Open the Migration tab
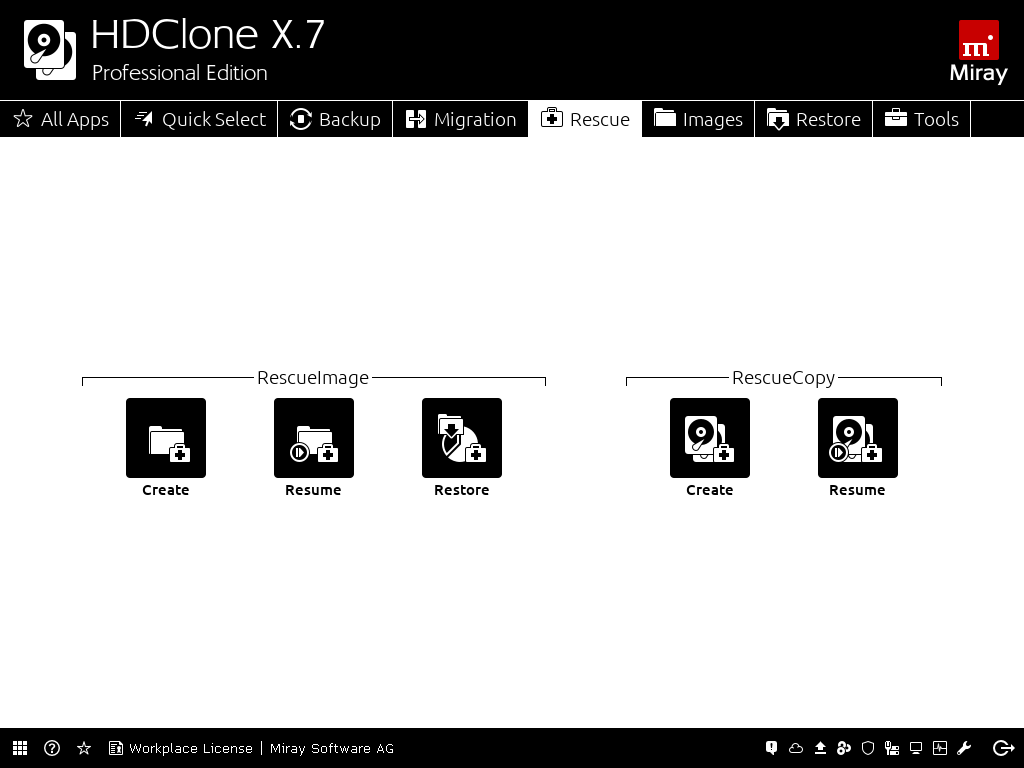 461,119
